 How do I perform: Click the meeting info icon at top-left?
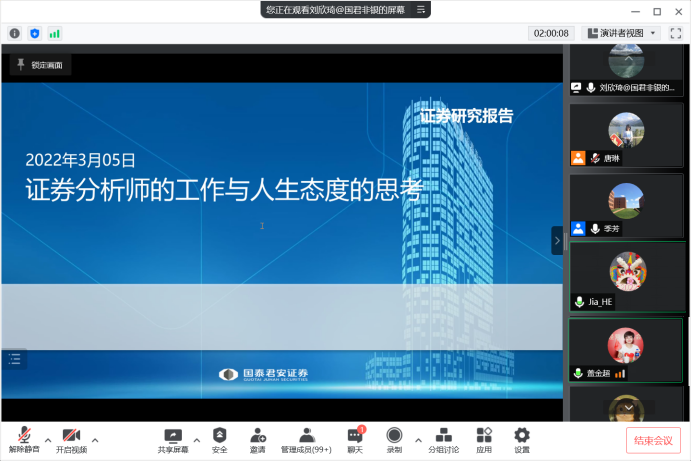pos(15,33)
